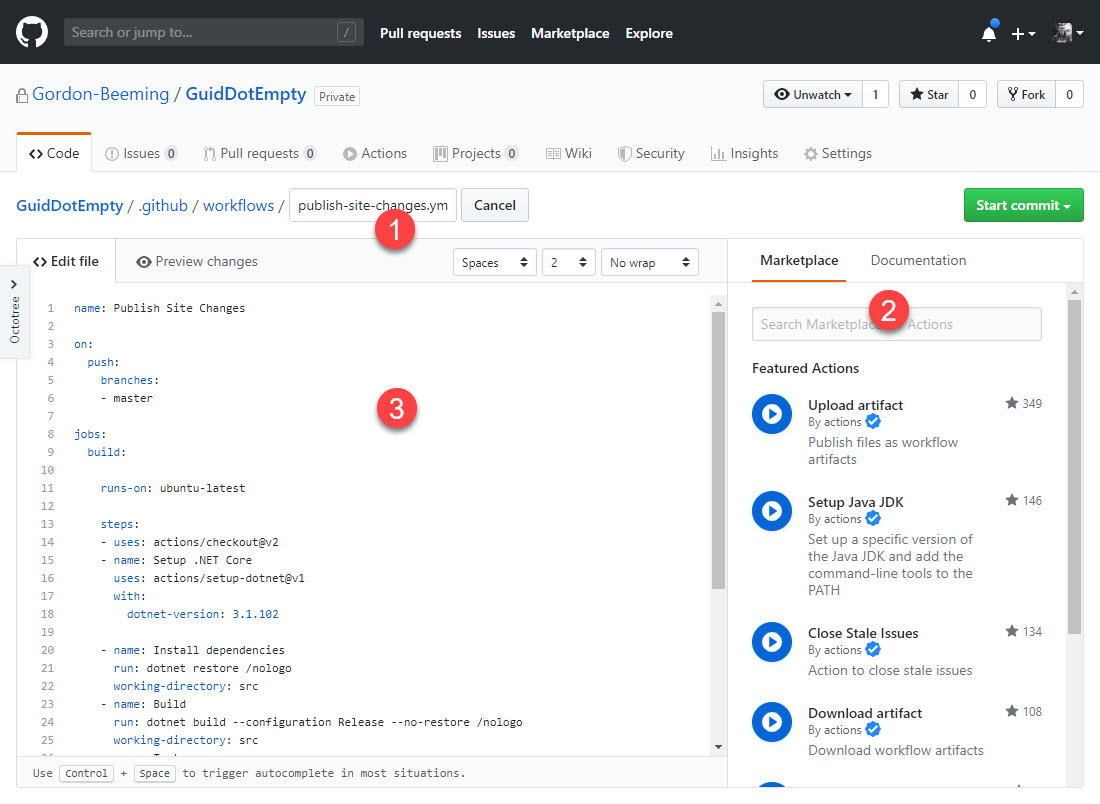Click the verified badge under Setup Java JDK
Viewport: 1100px width, 804px height.
click(873, 518)
